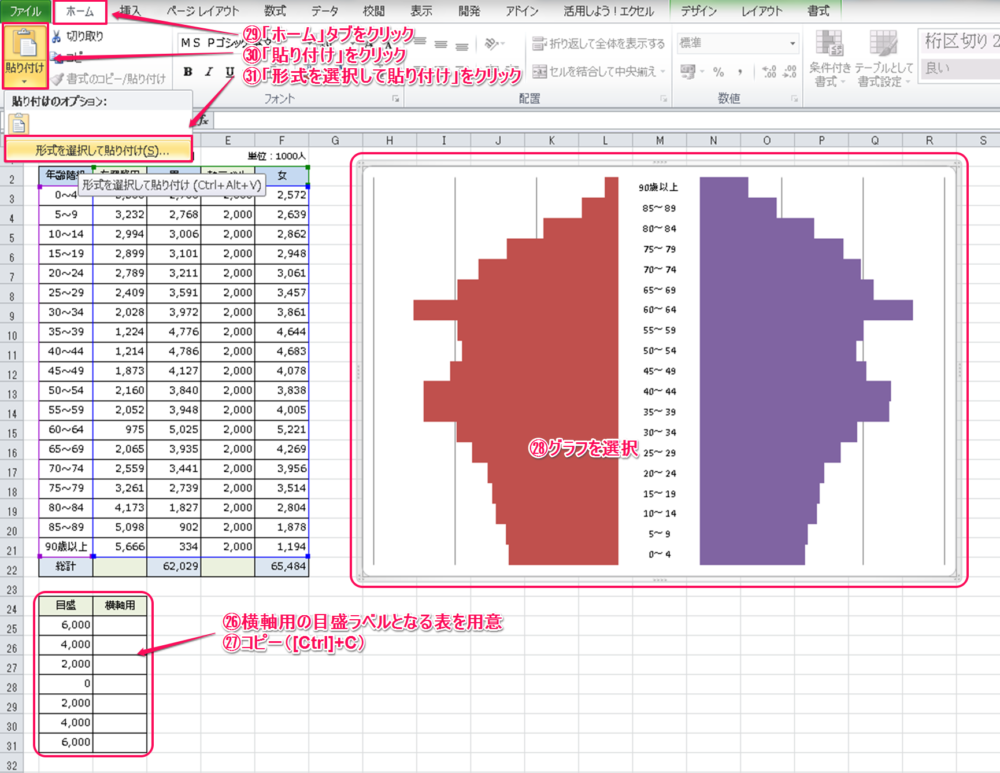Open the ファイル tab
Image resolution: width=1000 pixels, height=773 pixels.
(x=25, y=12)
